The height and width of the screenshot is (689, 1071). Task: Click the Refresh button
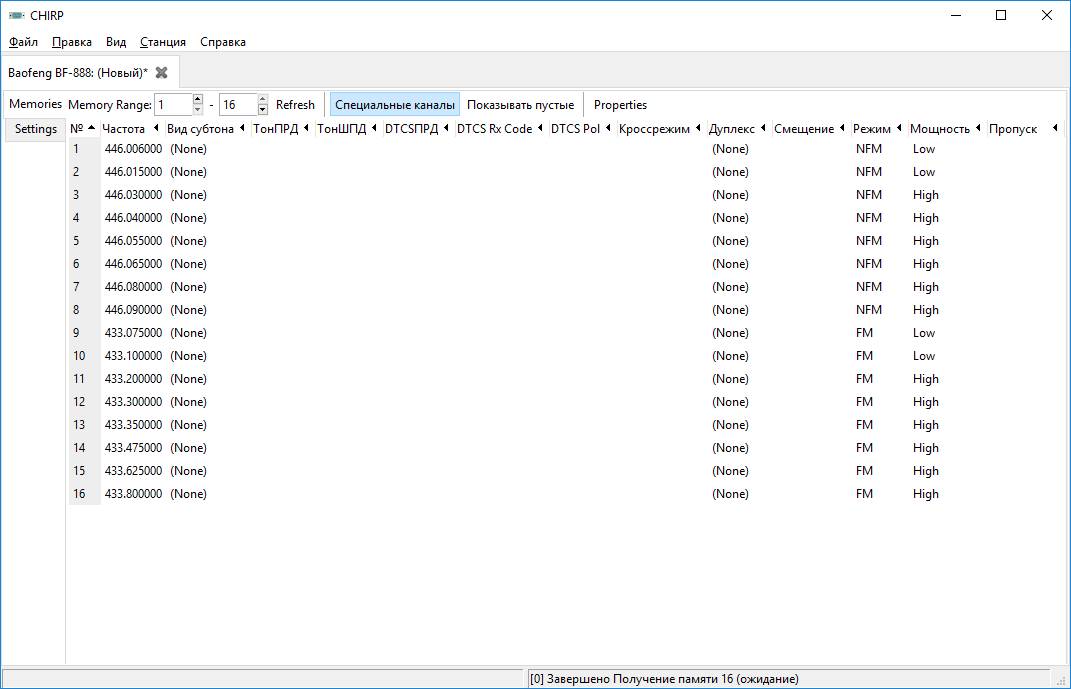tap(295, 104)
